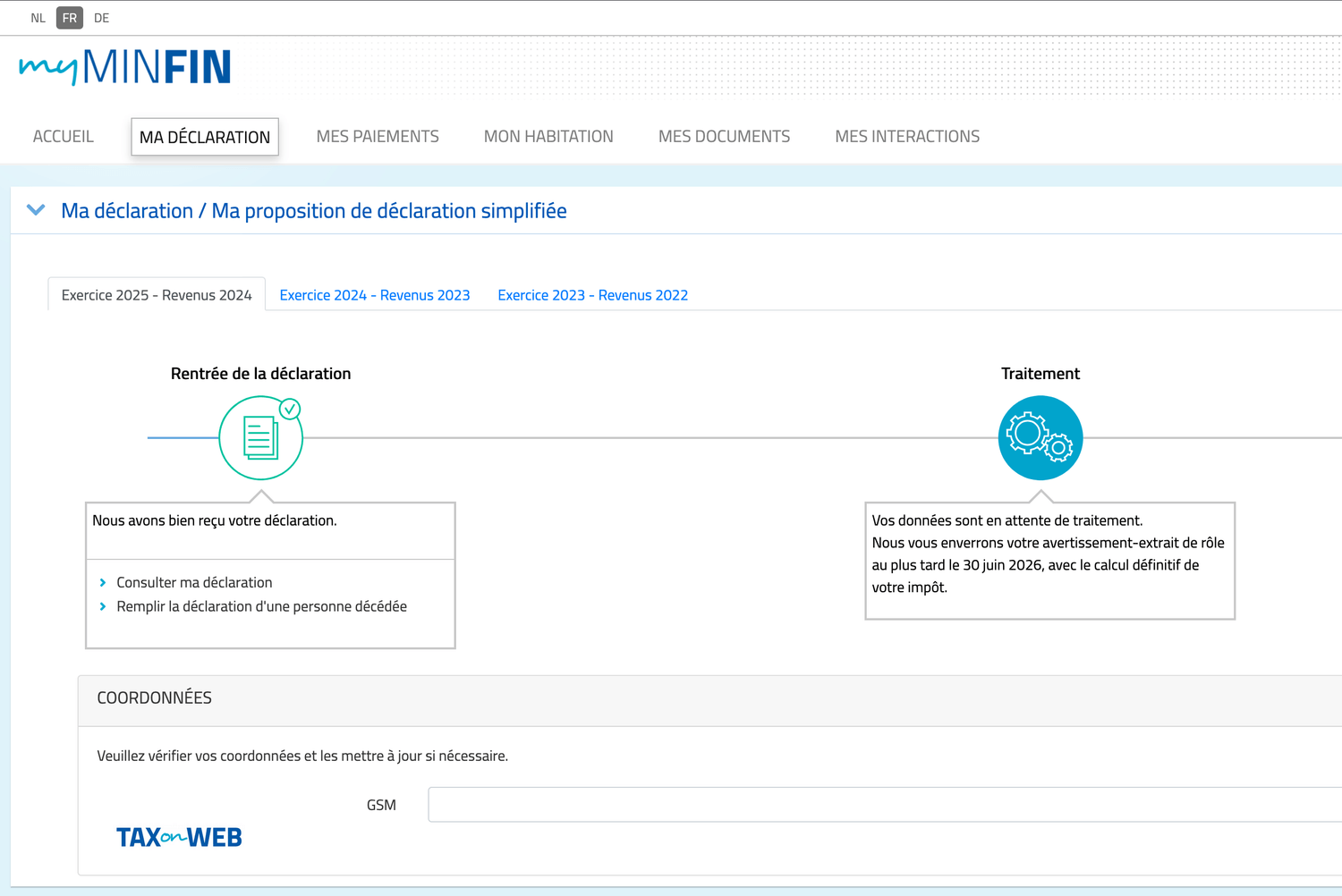Open Mes Paiements section

click(x=378, y=137)
